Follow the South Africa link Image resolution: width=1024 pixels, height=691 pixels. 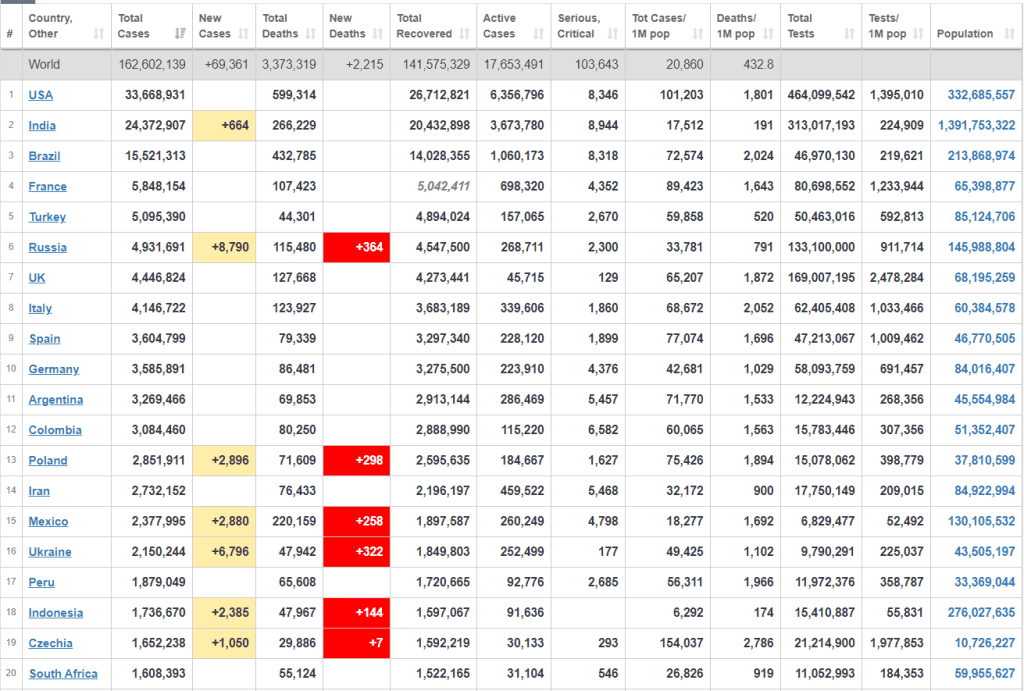coord(63,674)
